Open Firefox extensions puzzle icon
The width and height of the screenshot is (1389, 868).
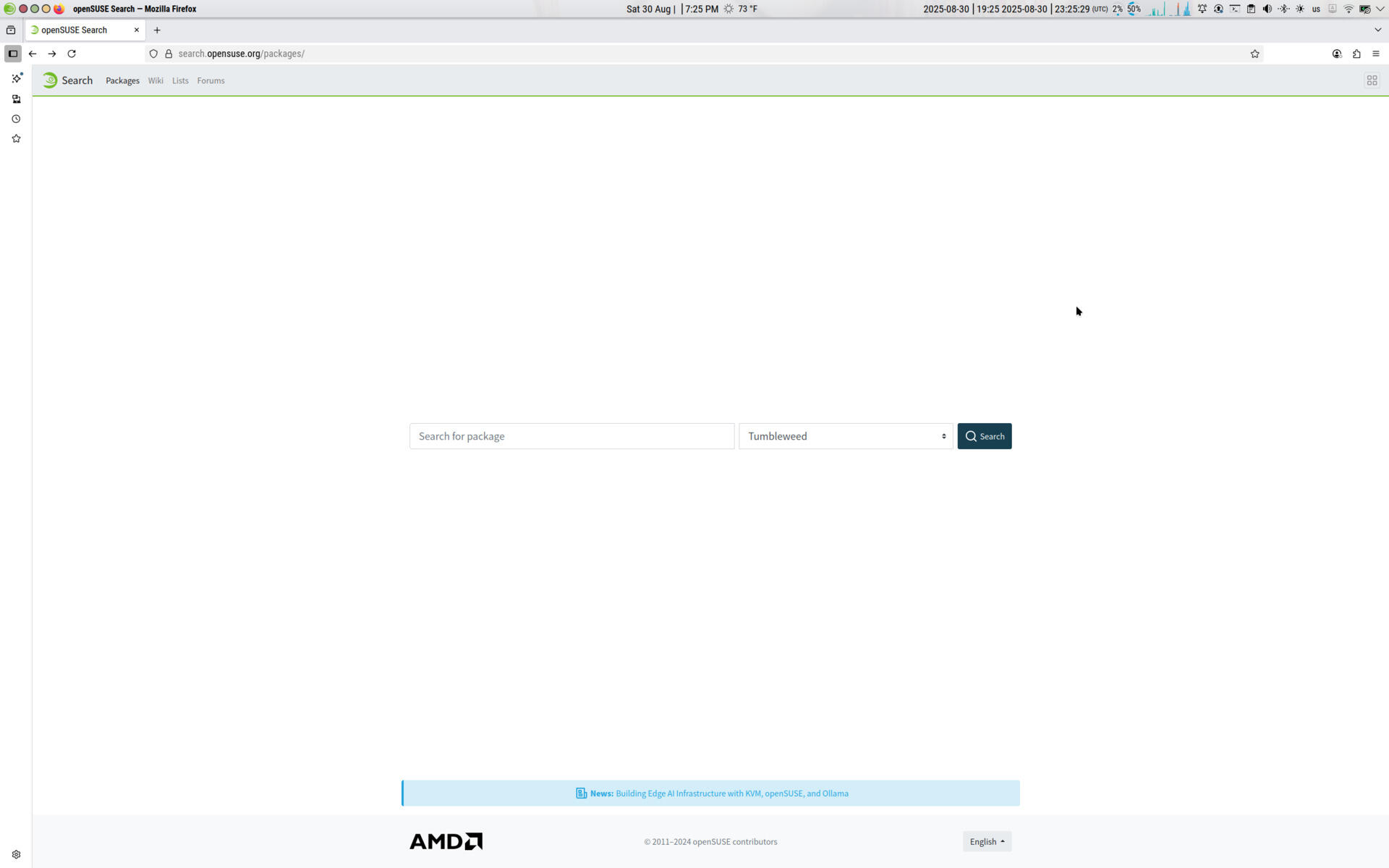(1356, 54)
